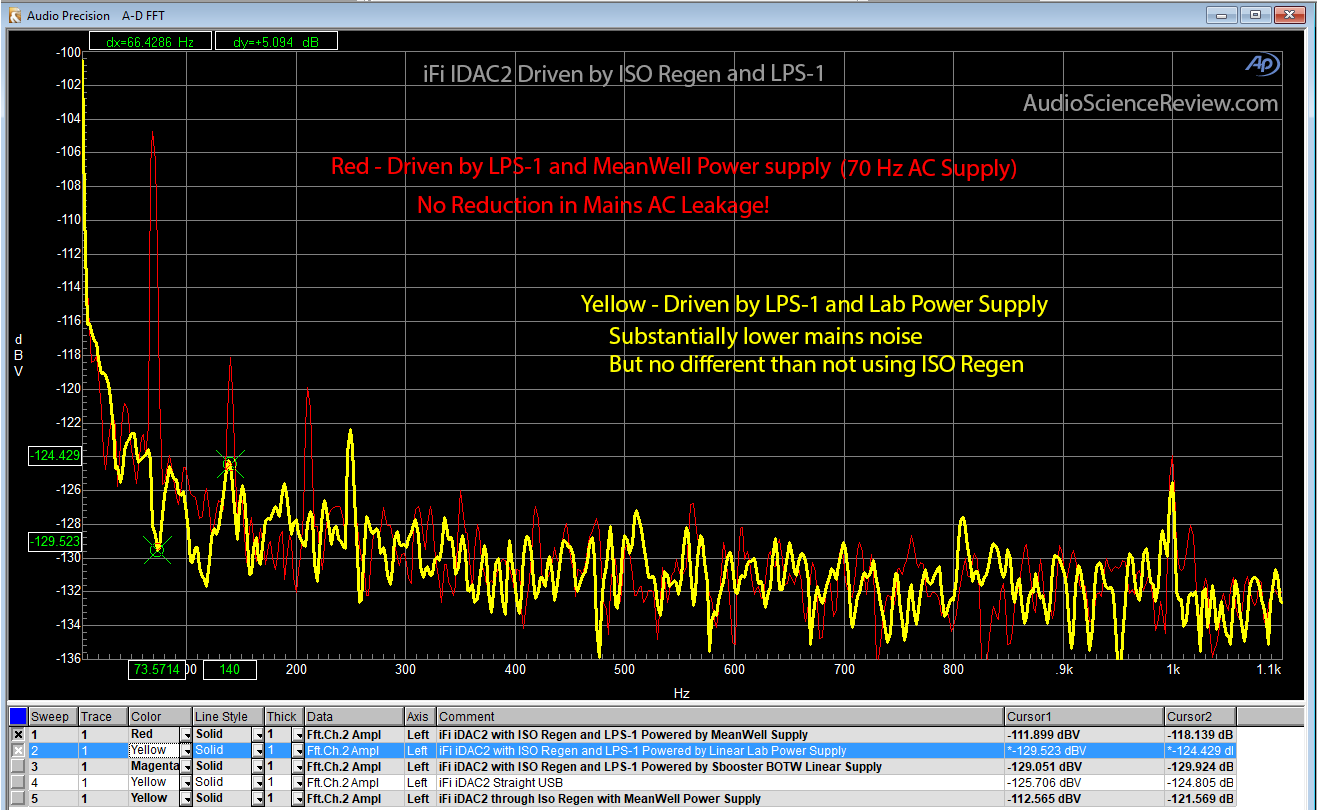The height and width of the screenshot is (810, 1319).
Task: Open the line style dropdown for sweep 1
Action: pyautogui.click(x=258, y=734)
